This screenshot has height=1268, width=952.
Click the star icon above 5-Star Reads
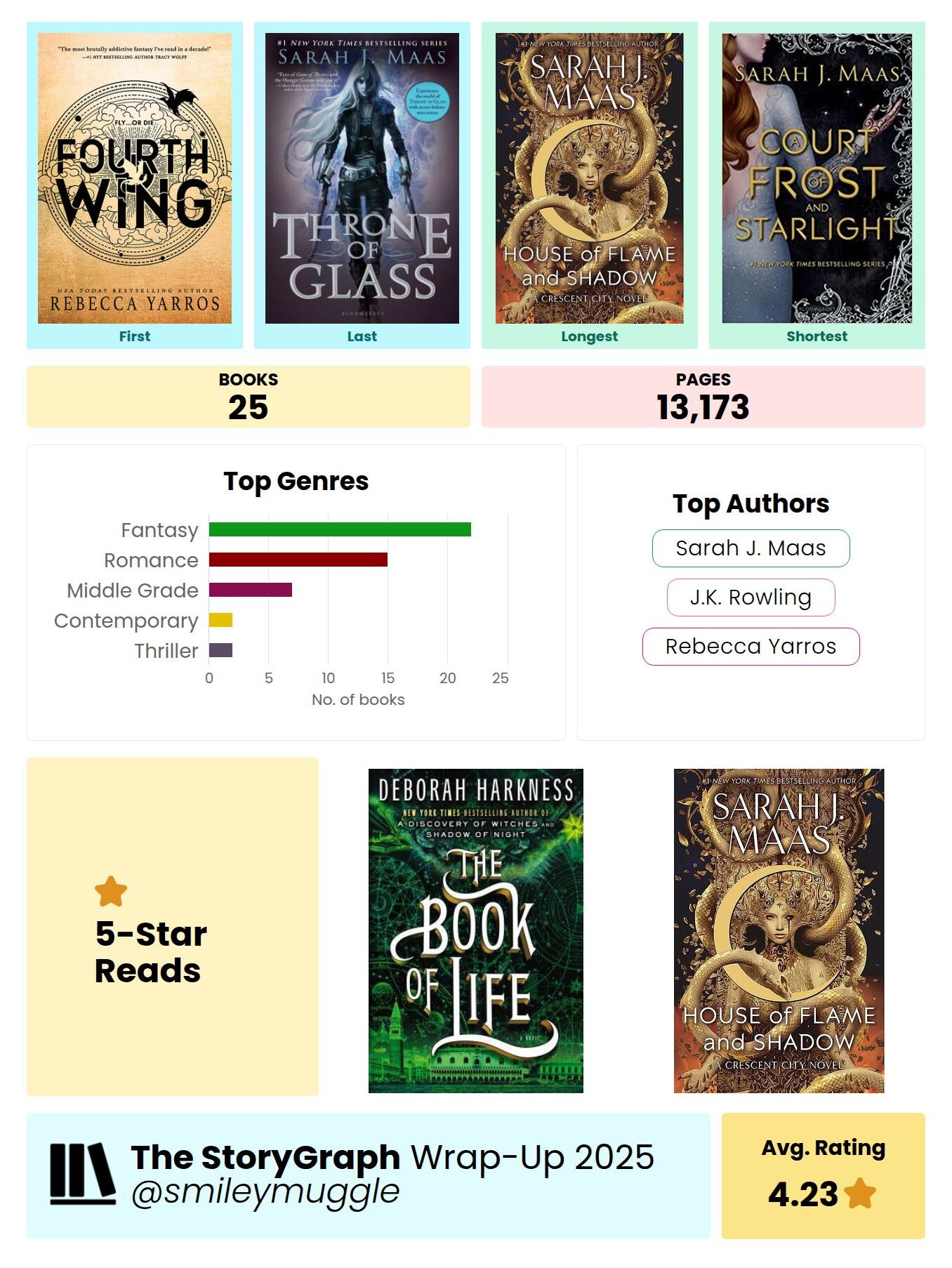pyautogui.click(x=111, y=892)
